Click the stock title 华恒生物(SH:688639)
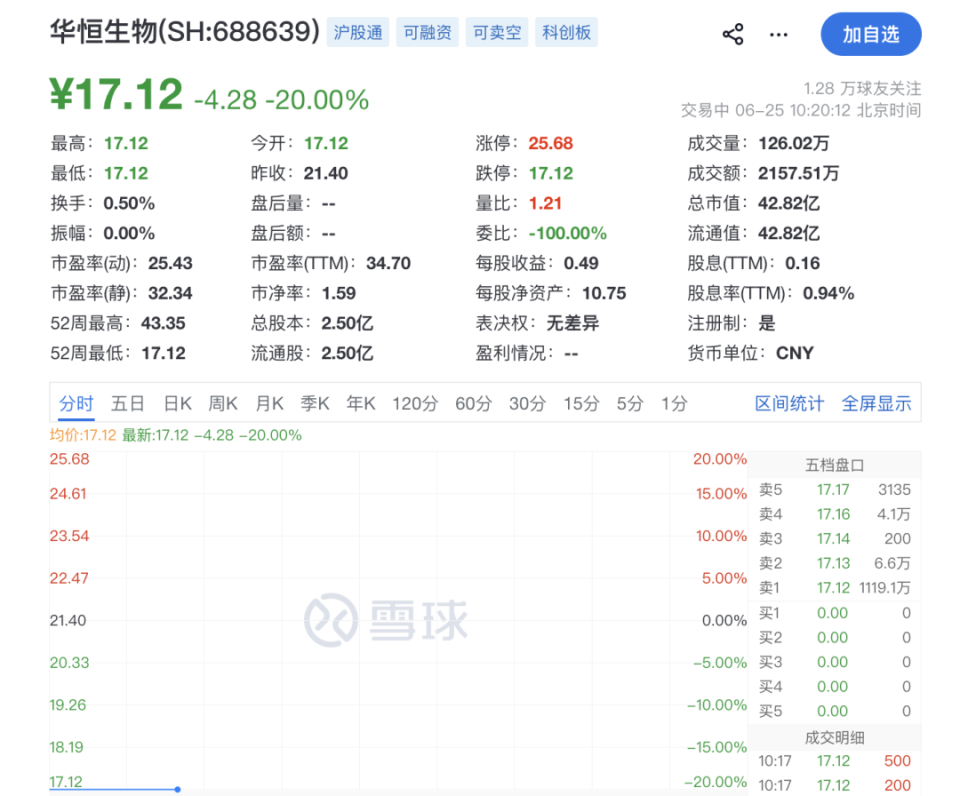The width and height of the screenshot is (960, 796). 185,32
